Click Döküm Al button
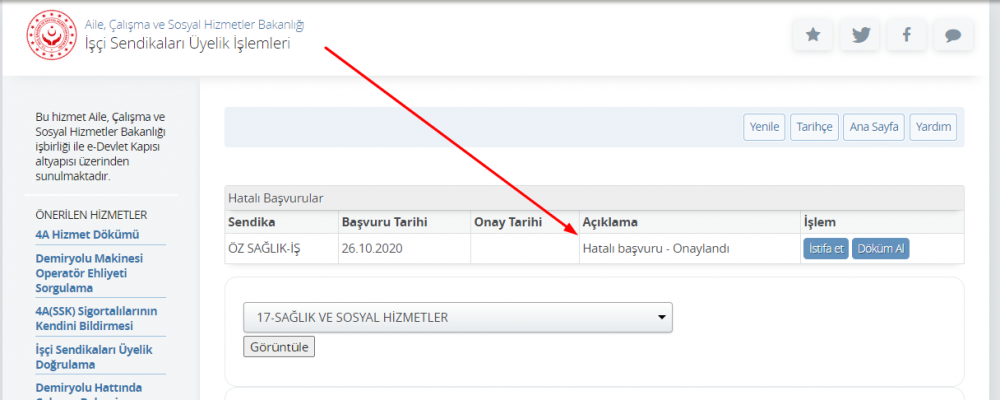Screen dimensions: 1000x400 pyautogui.click(x=880, y=249)
